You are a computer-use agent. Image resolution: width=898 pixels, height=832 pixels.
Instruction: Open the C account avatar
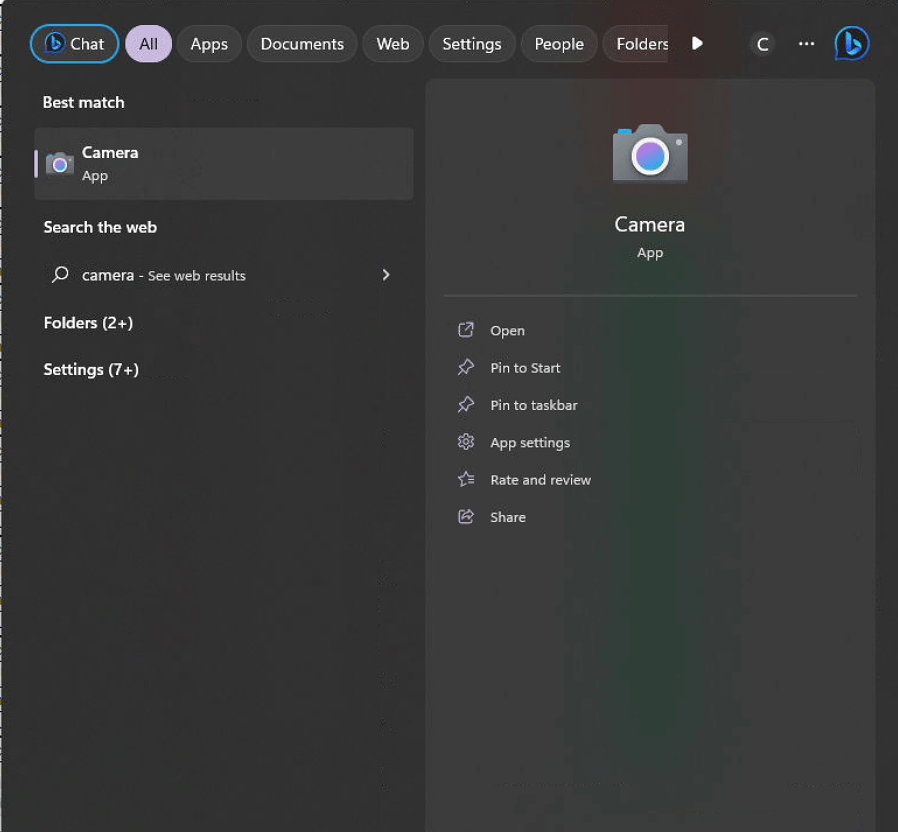[x=762, y=44]
